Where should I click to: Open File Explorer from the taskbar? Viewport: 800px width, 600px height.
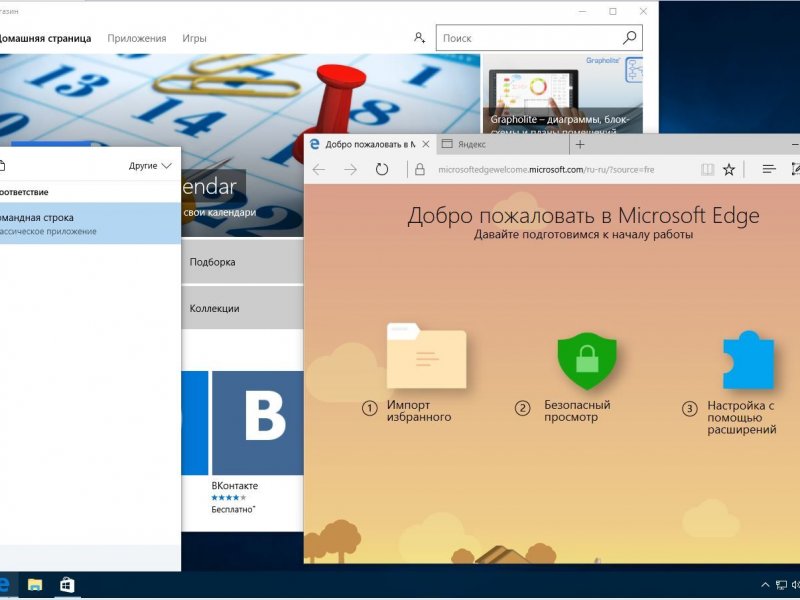[x=35, y=585]
